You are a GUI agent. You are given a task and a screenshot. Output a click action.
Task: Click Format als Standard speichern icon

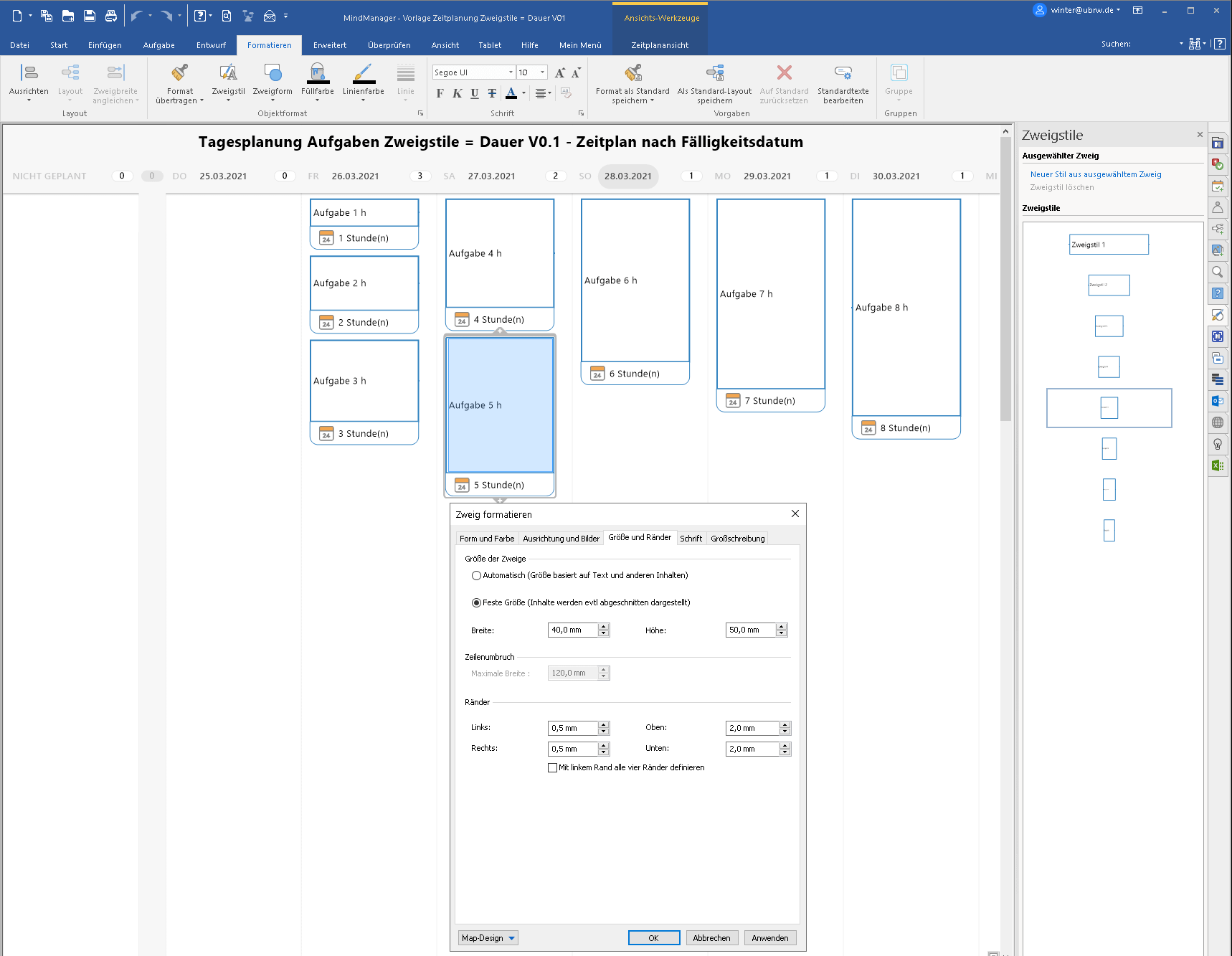[x=632, y=72]
